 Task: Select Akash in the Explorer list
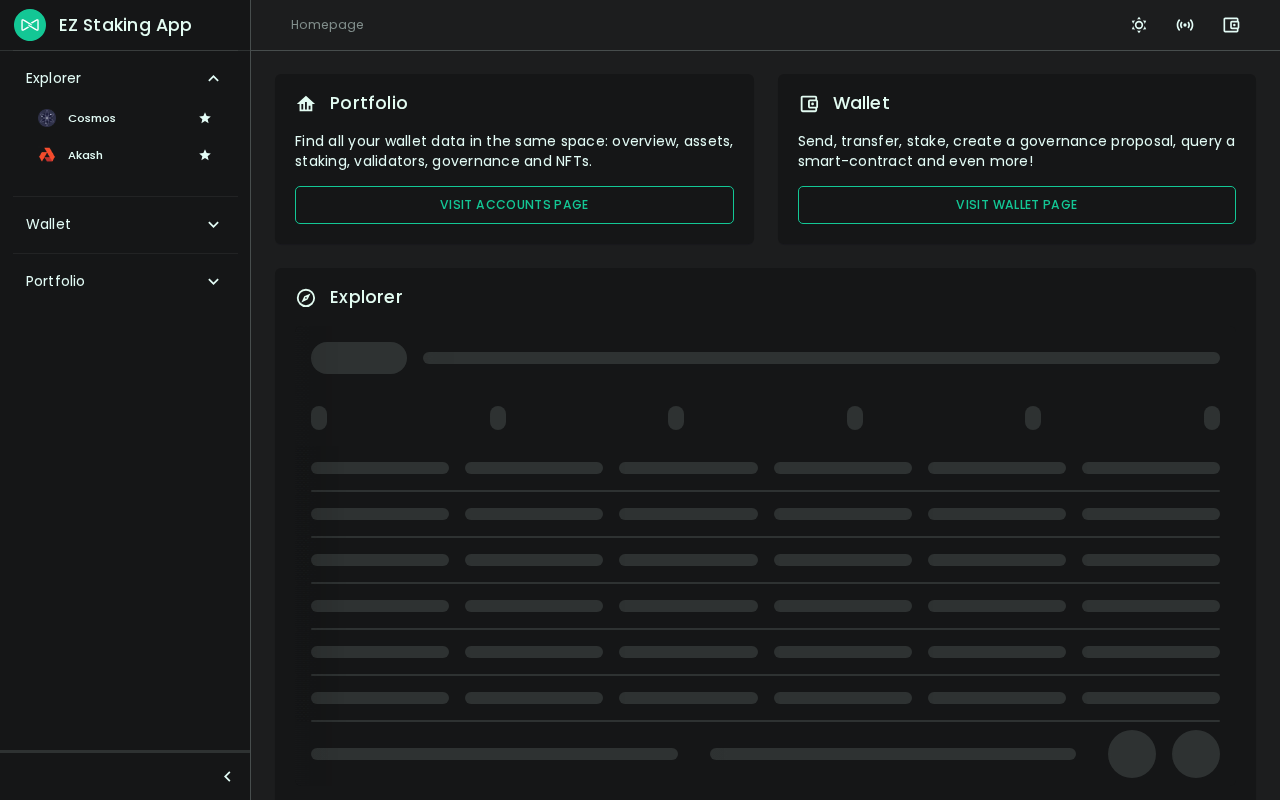point(85,155)
